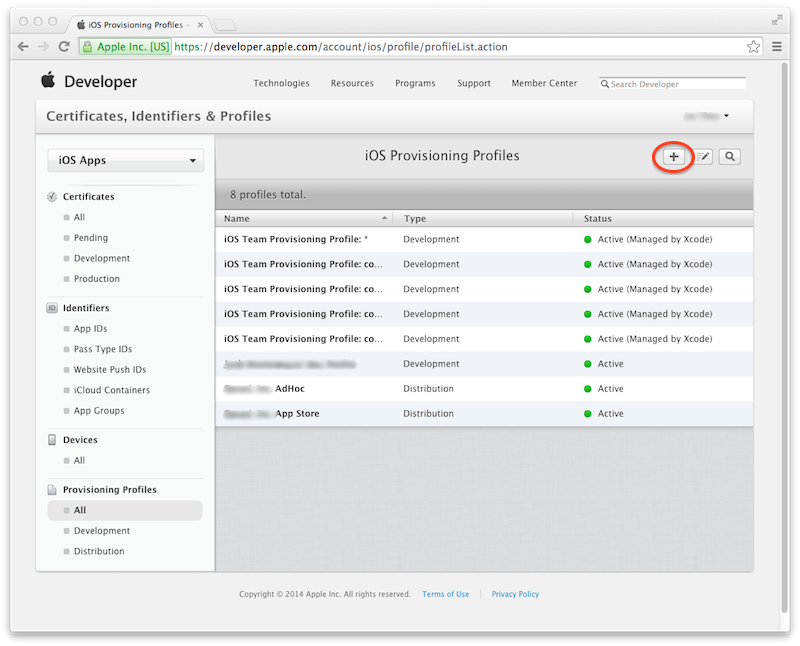Navigate back using the browser back arrow
Image resolution: width=800 pixels, height=646 pixels.
point(22,45)
